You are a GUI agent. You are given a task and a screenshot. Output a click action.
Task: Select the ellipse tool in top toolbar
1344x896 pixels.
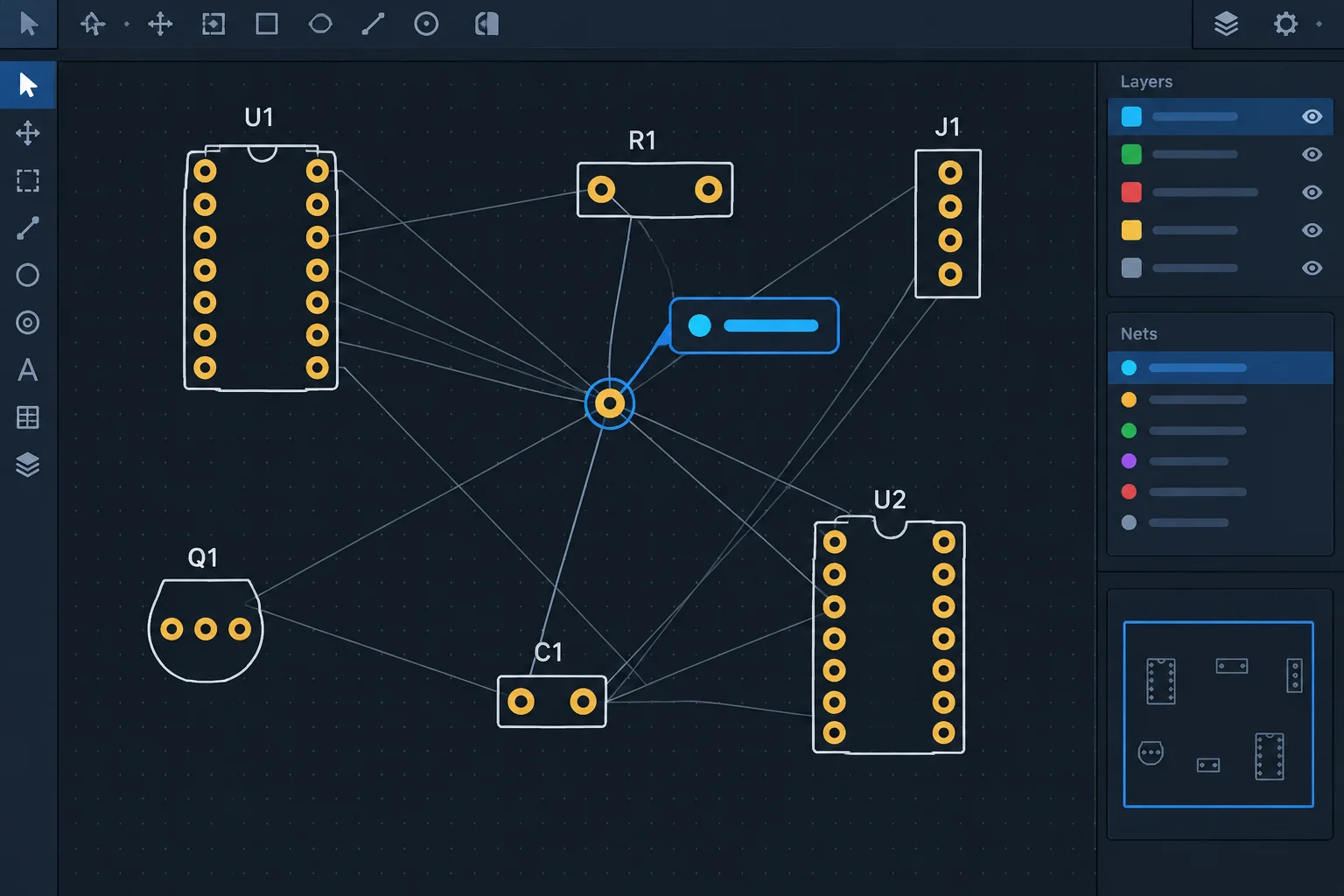coord(320,24)
